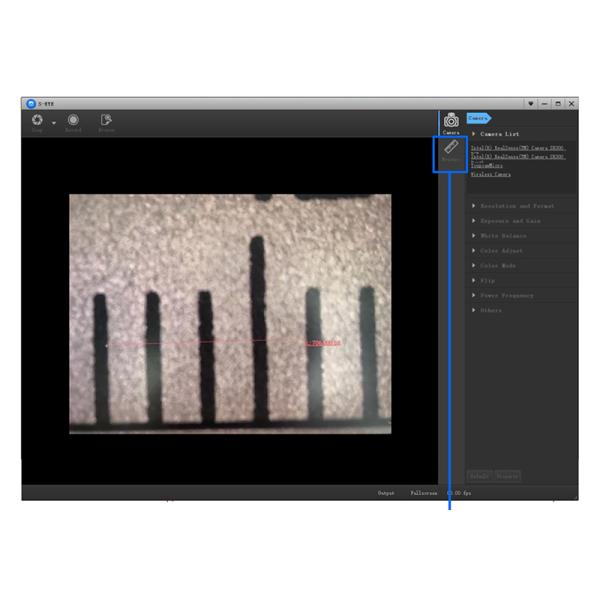
Task: Open the Snap options dropdown arrow
Action: tap(53, 123)
